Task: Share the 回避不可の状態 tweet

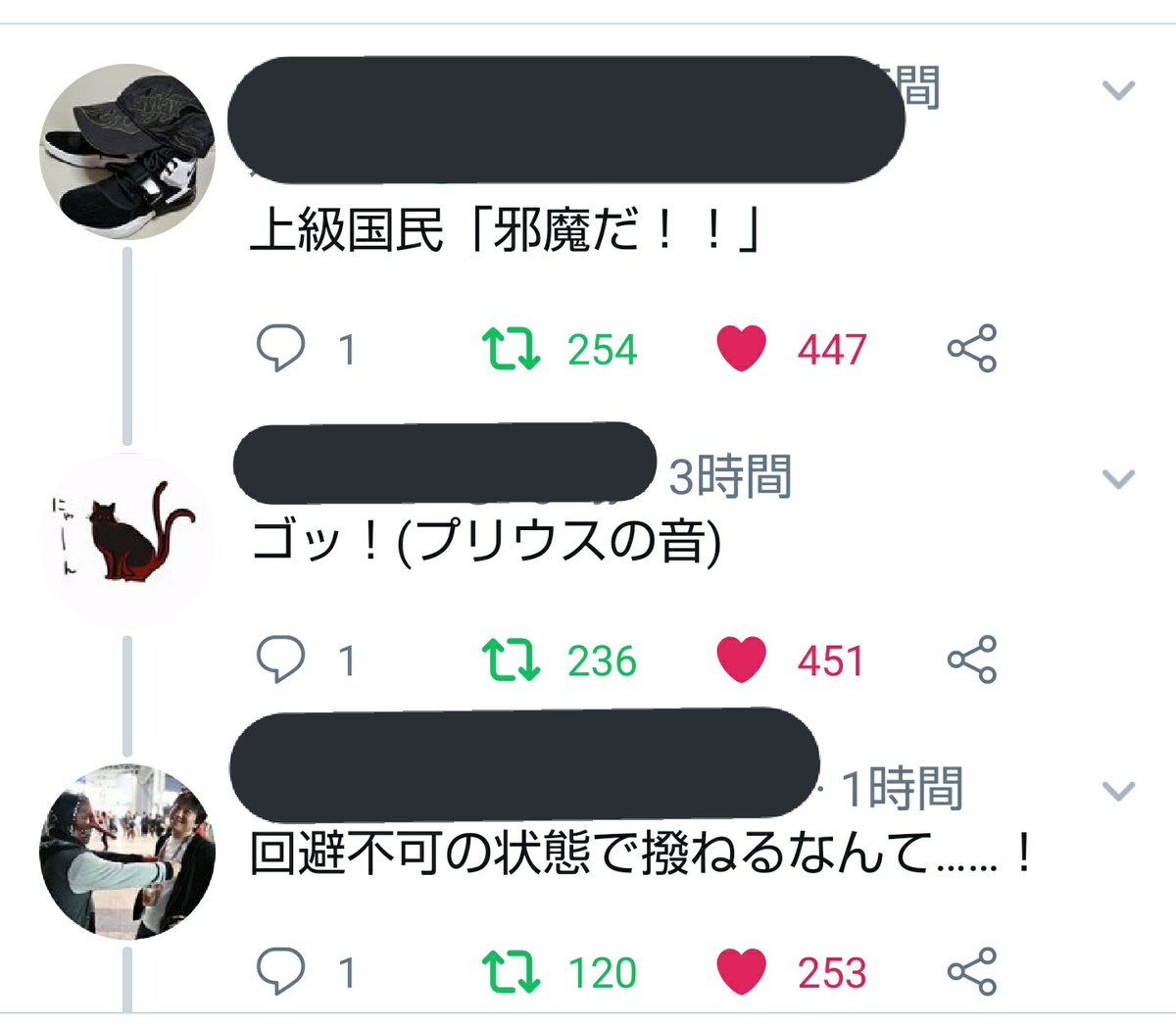Action: 972,971
